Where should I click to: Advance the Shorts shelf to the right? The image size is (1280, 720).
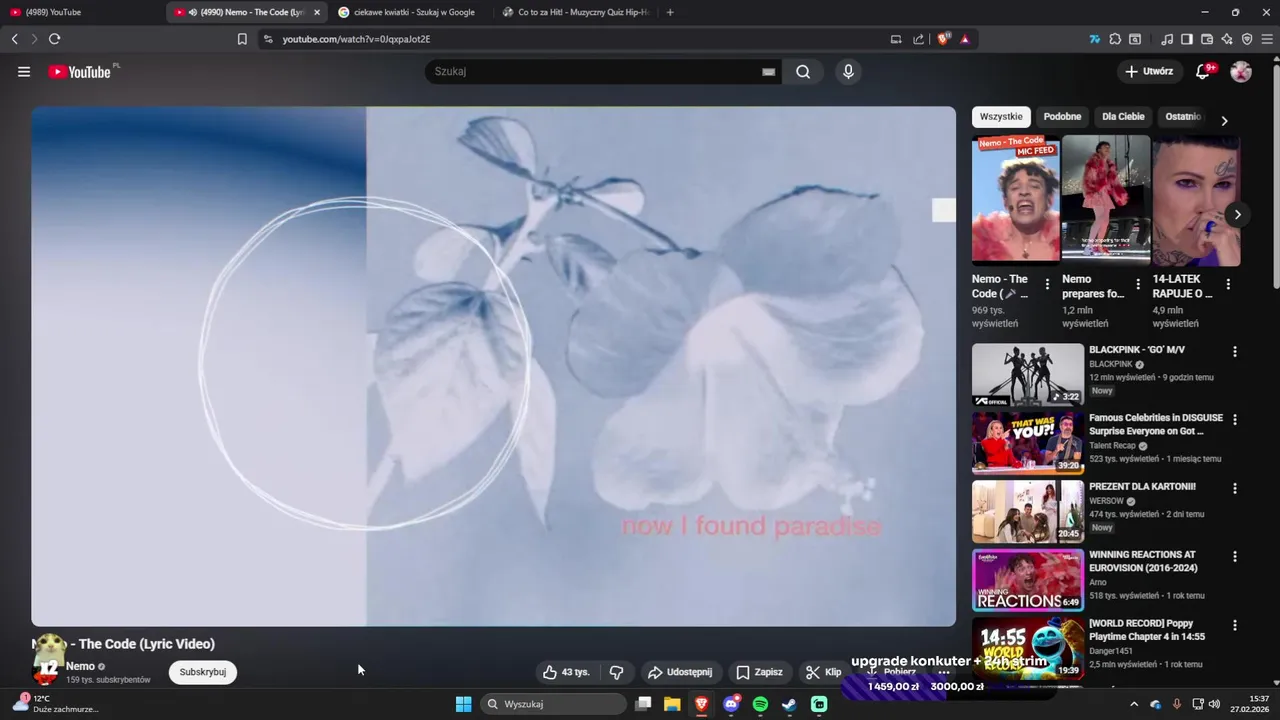(x=1237, y=214)
